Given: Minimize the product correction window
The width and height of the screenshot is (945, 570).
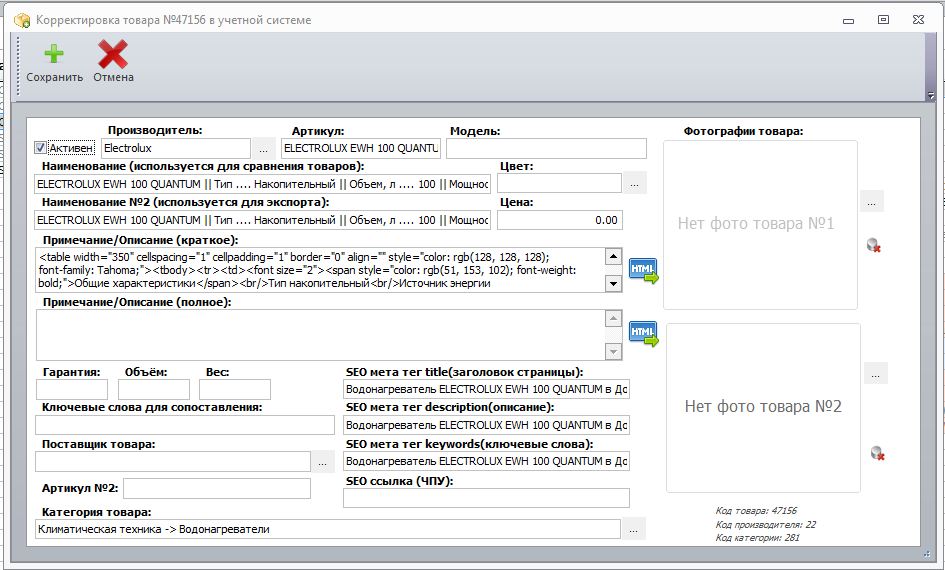Looking at the screenshot, I should 849,21.
